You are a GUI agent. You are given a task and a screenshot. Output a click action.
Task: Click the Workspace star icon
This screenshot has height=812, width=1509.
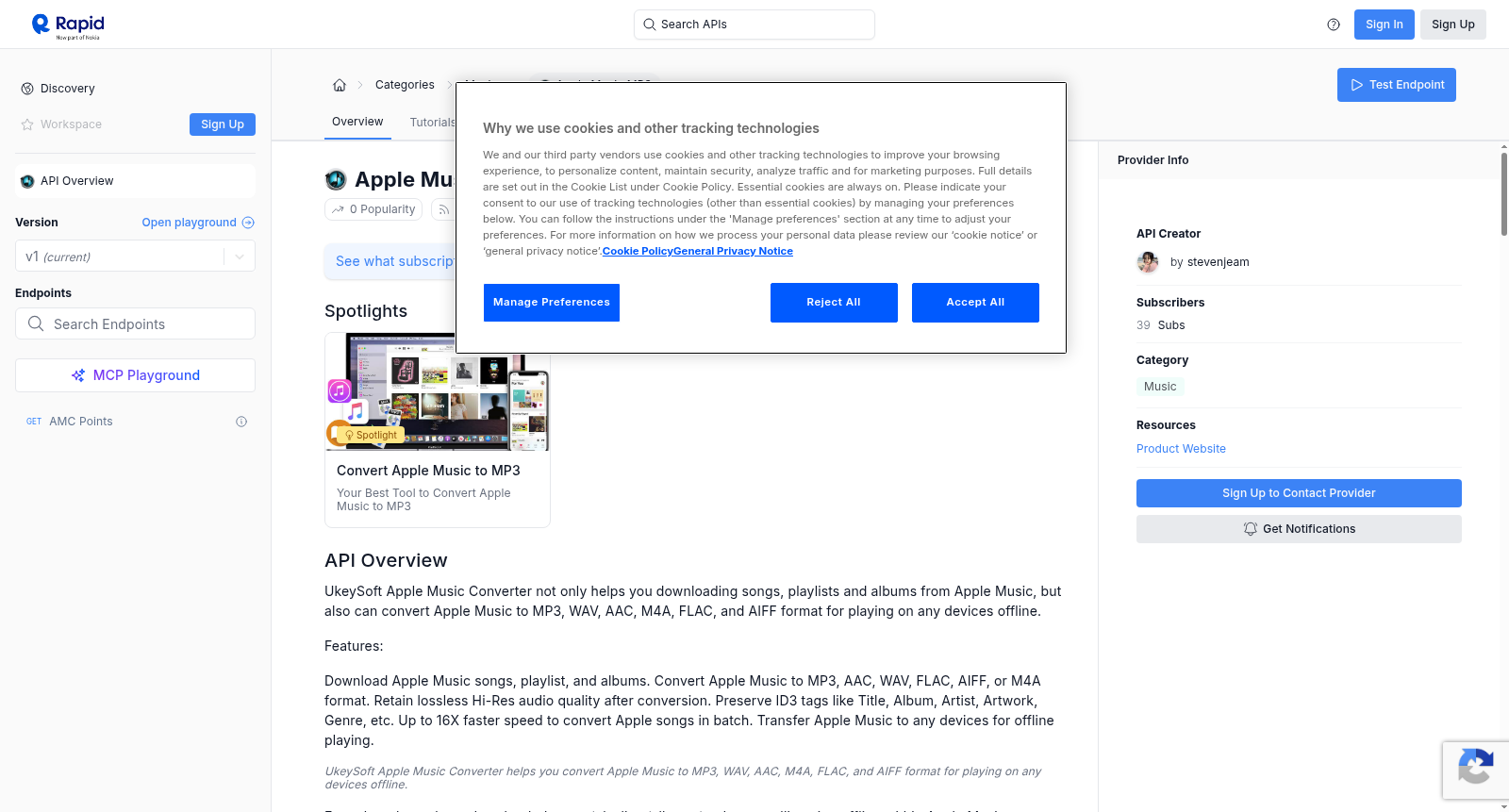point(27,124)
